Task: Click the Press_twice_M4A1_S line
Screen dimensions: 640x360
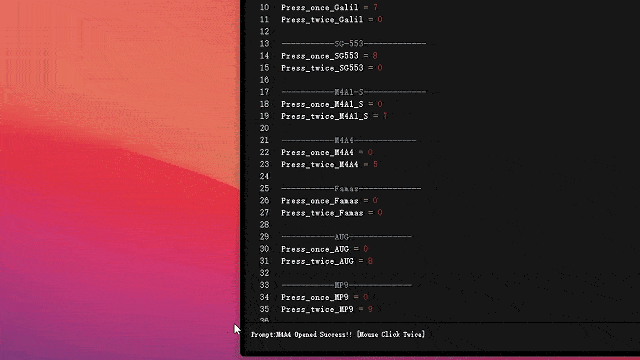Action: click(334, 116)
